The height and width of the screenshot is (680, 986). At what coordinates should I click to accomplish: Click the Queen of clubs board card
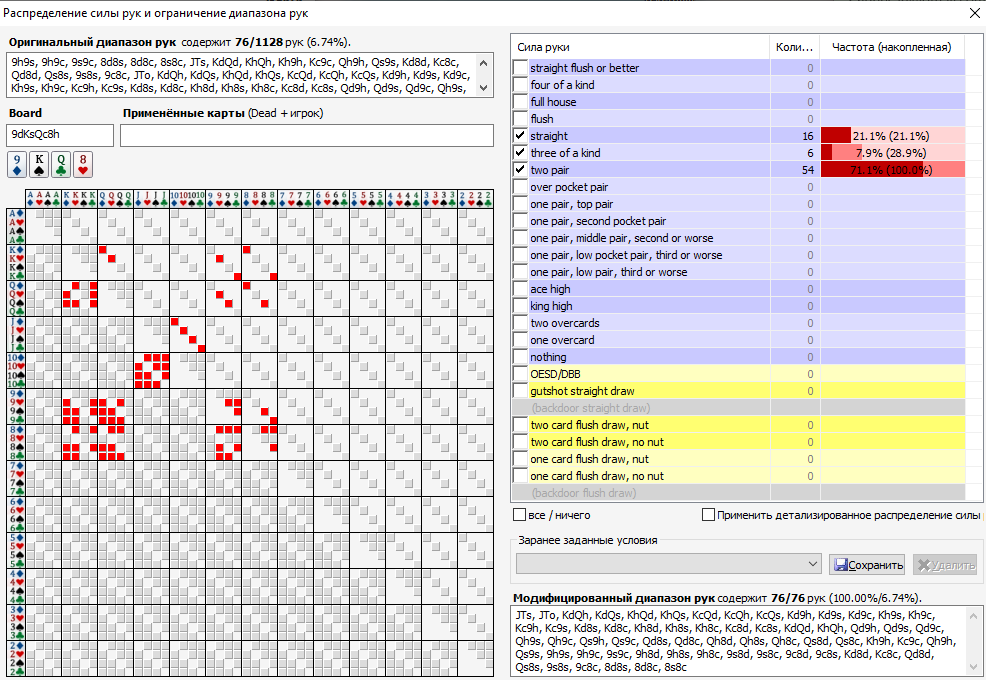61,164
